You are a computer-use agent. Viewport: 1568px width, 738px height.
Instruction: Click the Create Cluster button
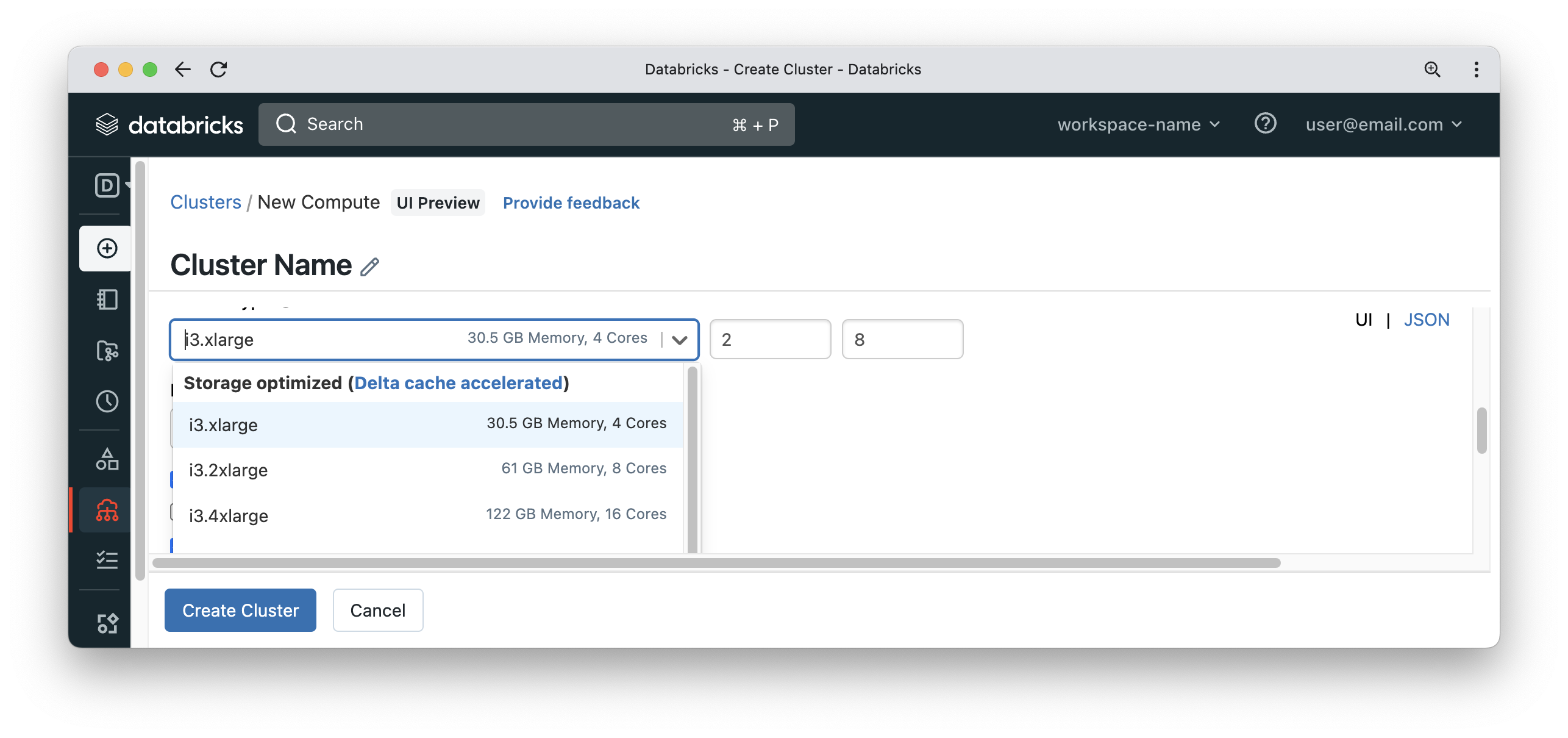[240, 610]
